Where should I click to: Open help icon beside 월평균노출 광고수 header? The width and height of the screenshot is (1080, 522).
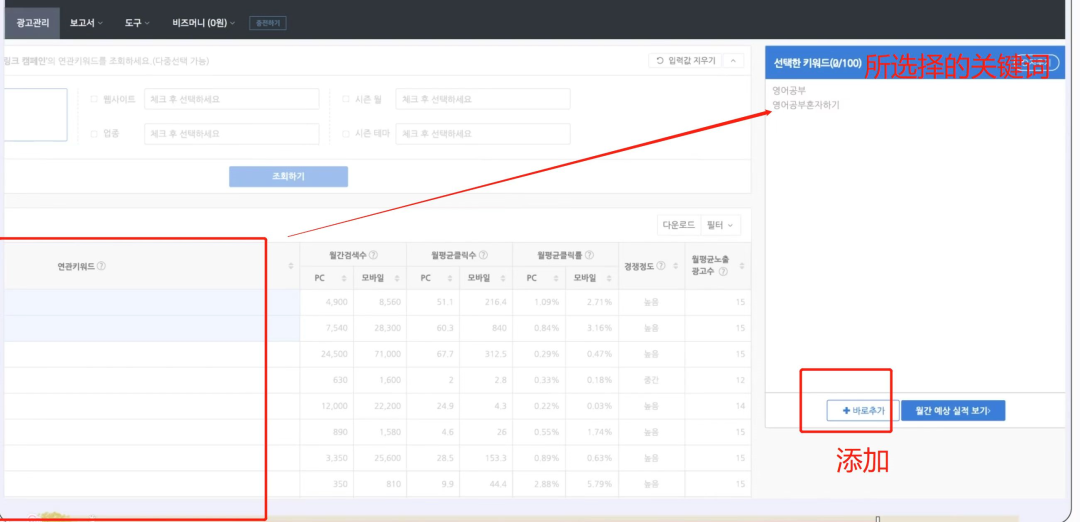coord(723,272)
